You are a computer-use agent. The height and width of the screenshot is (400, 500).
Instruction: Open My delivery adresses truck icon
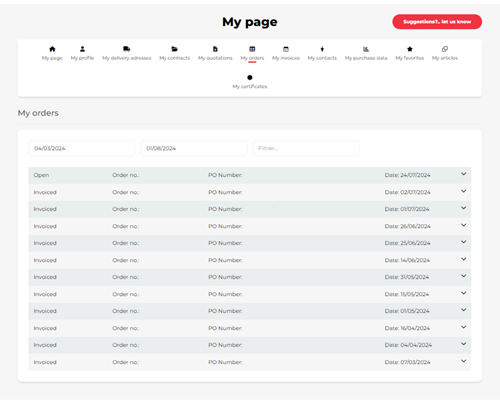127,49
